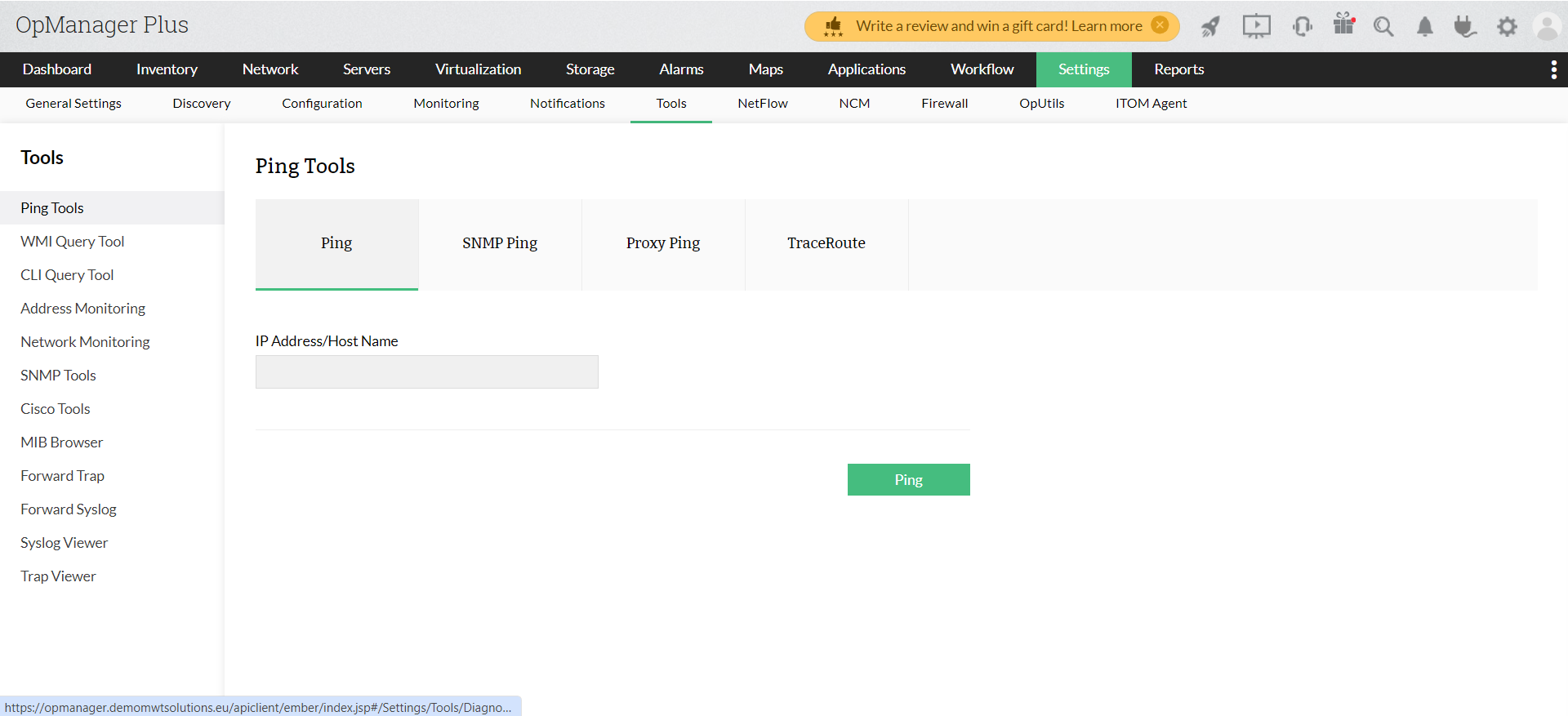Open the presentation video icon
1568x716 pixels.
click(1256, 26)
